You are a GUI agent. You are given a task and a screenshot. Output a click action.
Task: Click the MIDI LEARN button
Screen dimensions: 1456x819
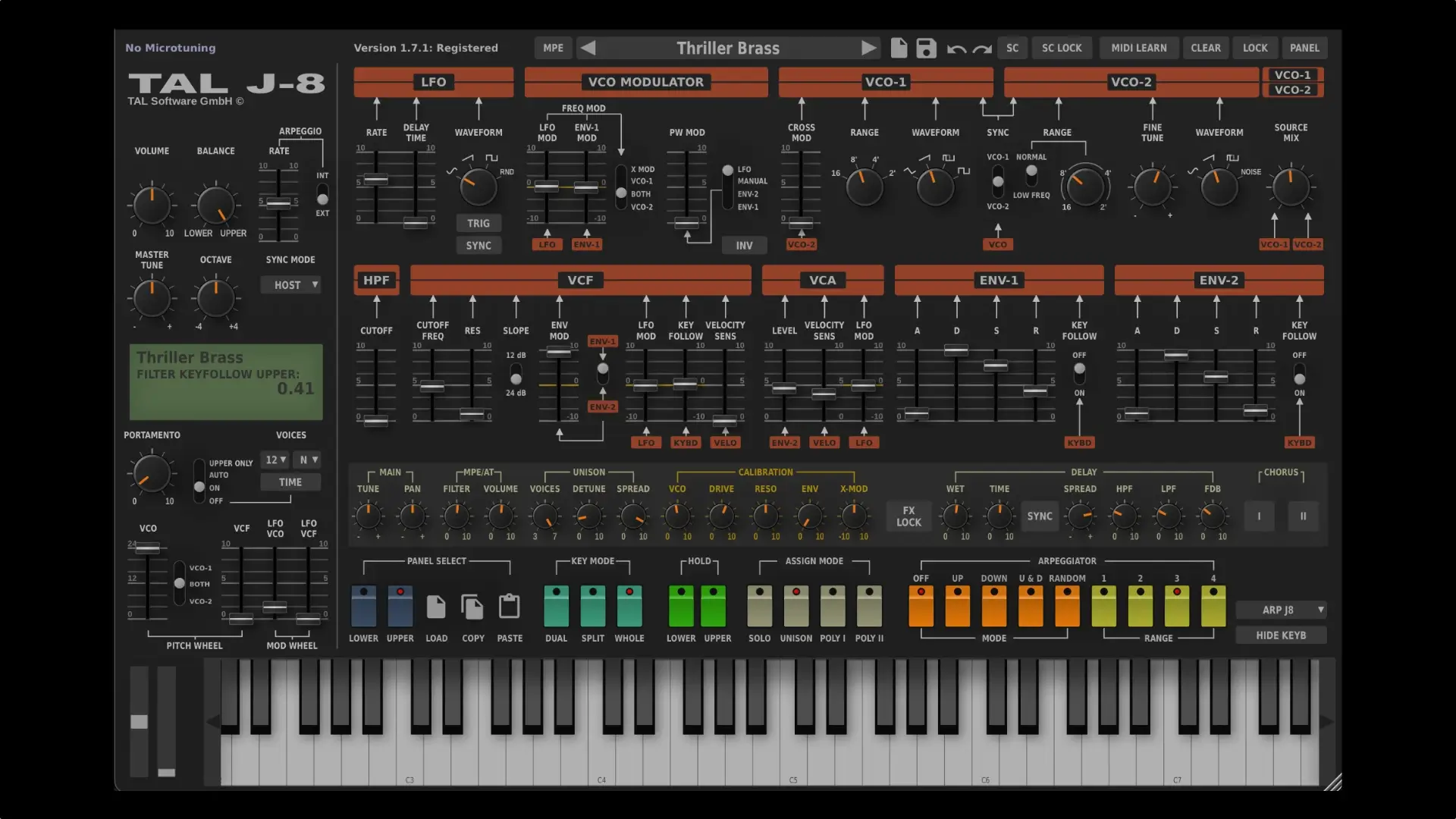1138,48
